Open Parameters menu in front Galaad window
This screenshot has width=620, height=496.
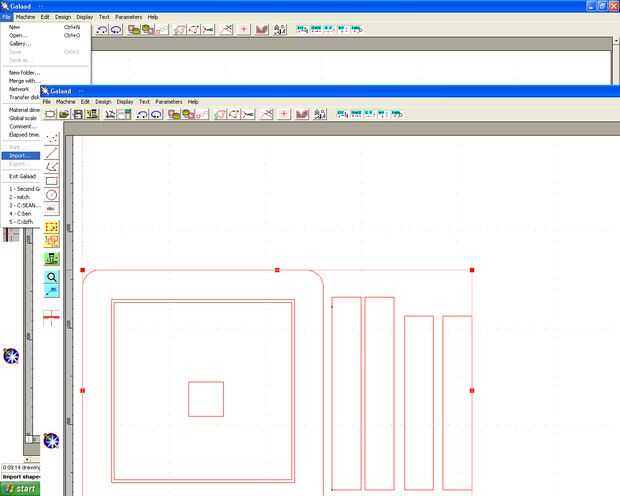pos(169,102)
